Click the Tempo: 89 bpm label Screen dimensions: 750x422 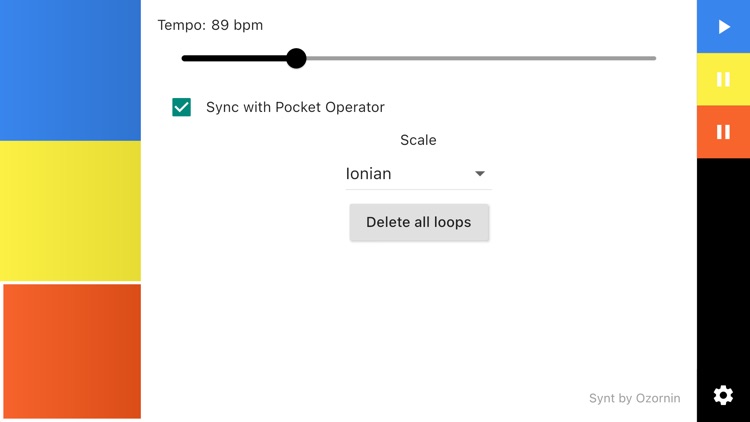pyautogui.click(x=210, y=25)
